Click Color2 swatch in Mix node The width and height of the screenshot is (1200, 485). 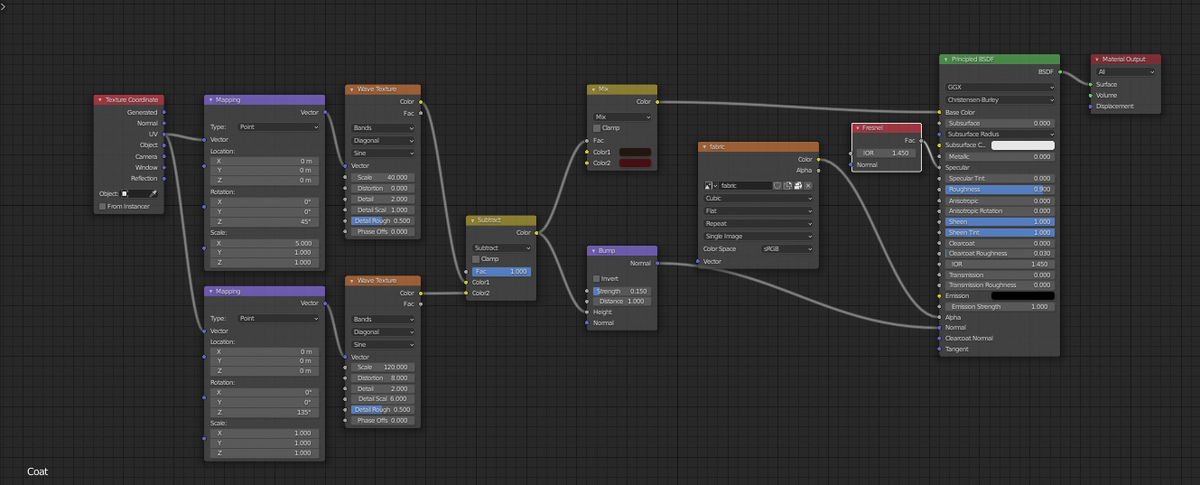pos(636,162)
